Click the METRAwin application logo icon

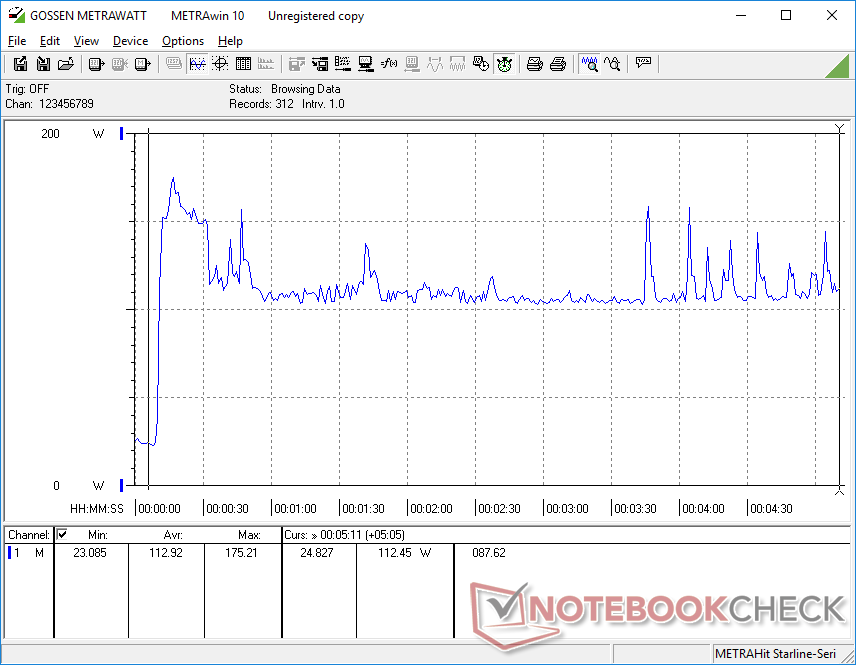pos(16,15)
